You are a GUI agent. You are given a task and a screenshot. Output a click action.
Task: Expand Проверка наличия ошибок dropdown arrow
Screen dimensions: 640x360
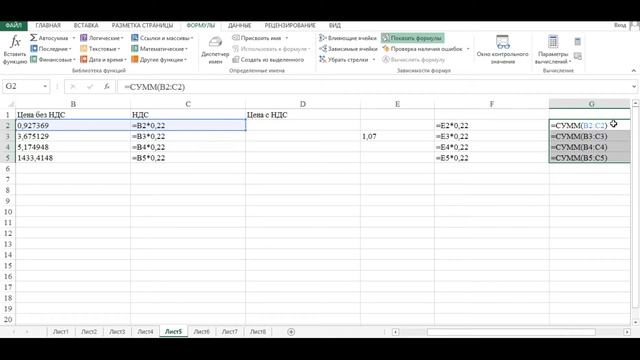click(x=468, y=49)
